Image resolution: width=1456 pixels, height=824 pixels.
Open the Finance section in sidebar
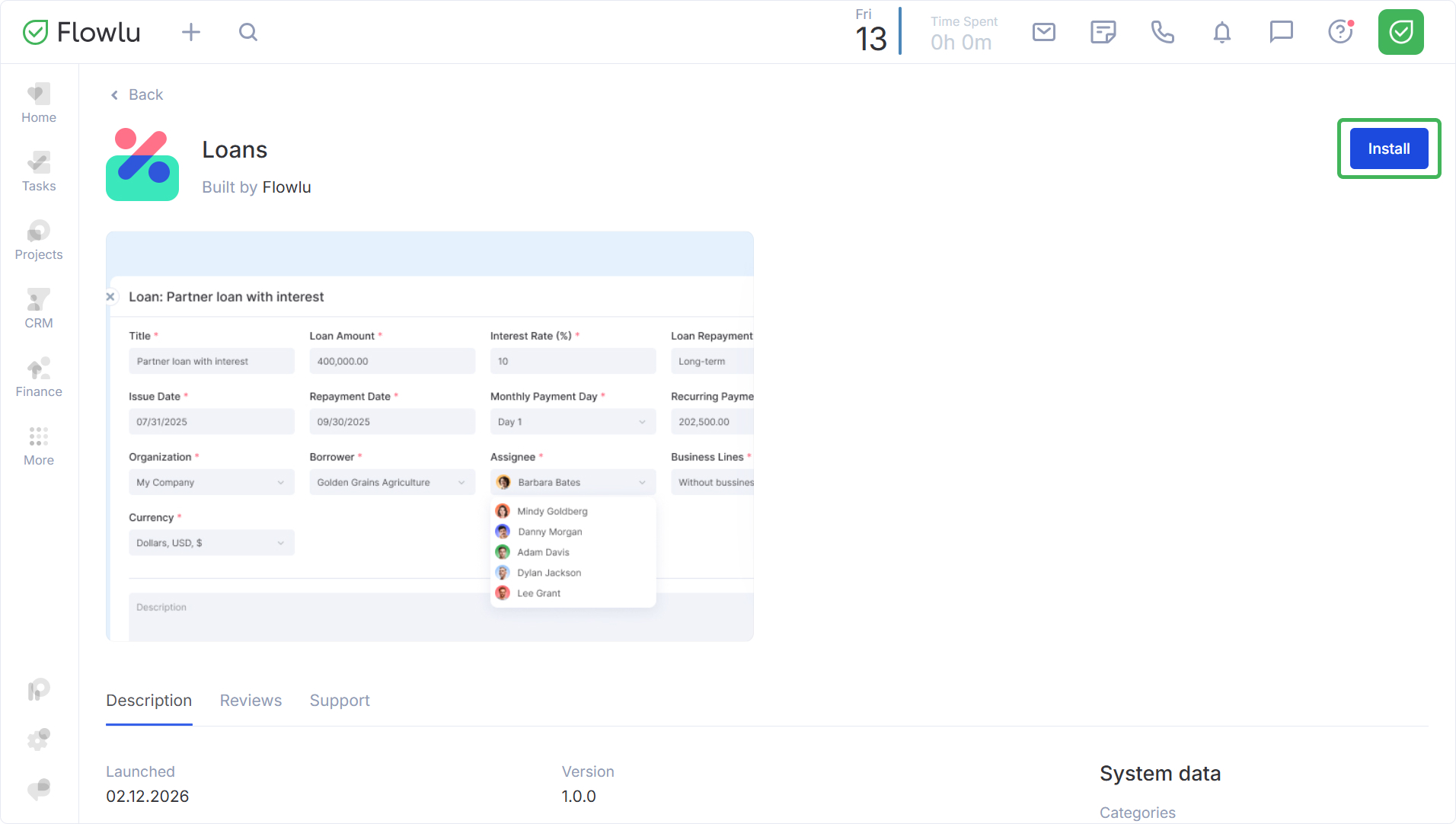pos(39,378)
